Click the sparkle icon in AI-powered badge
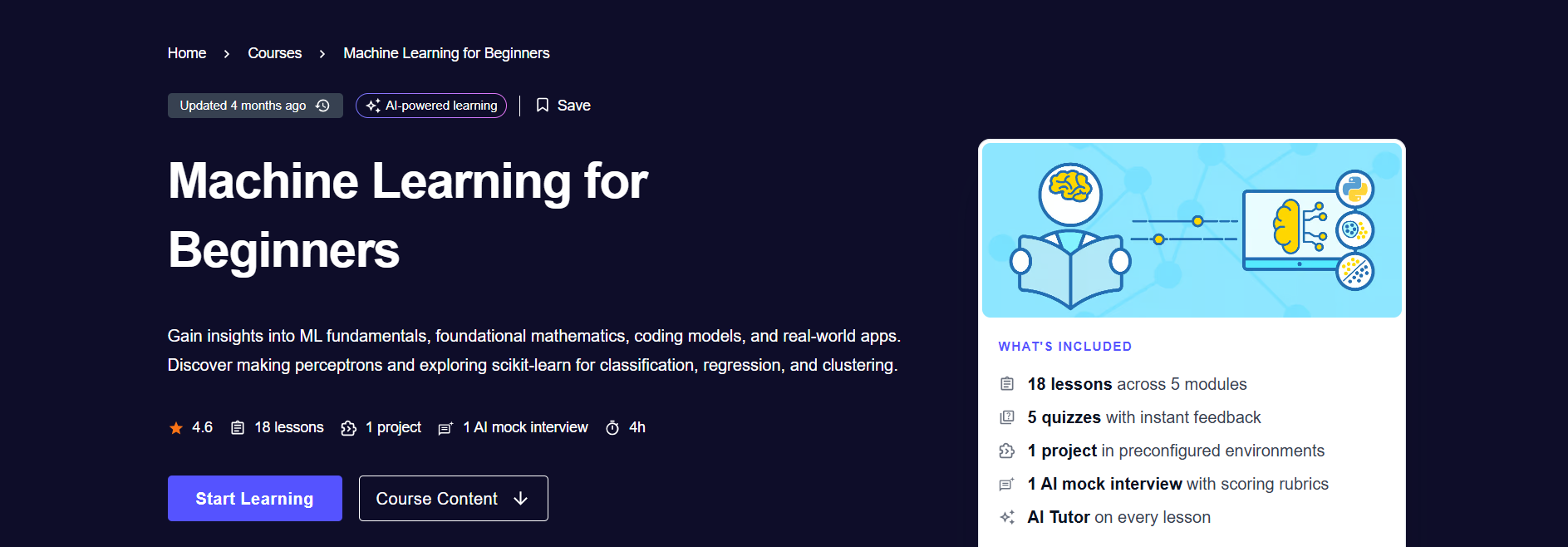The width and height of the screenshot is (1568, 547). coord(373,106)
